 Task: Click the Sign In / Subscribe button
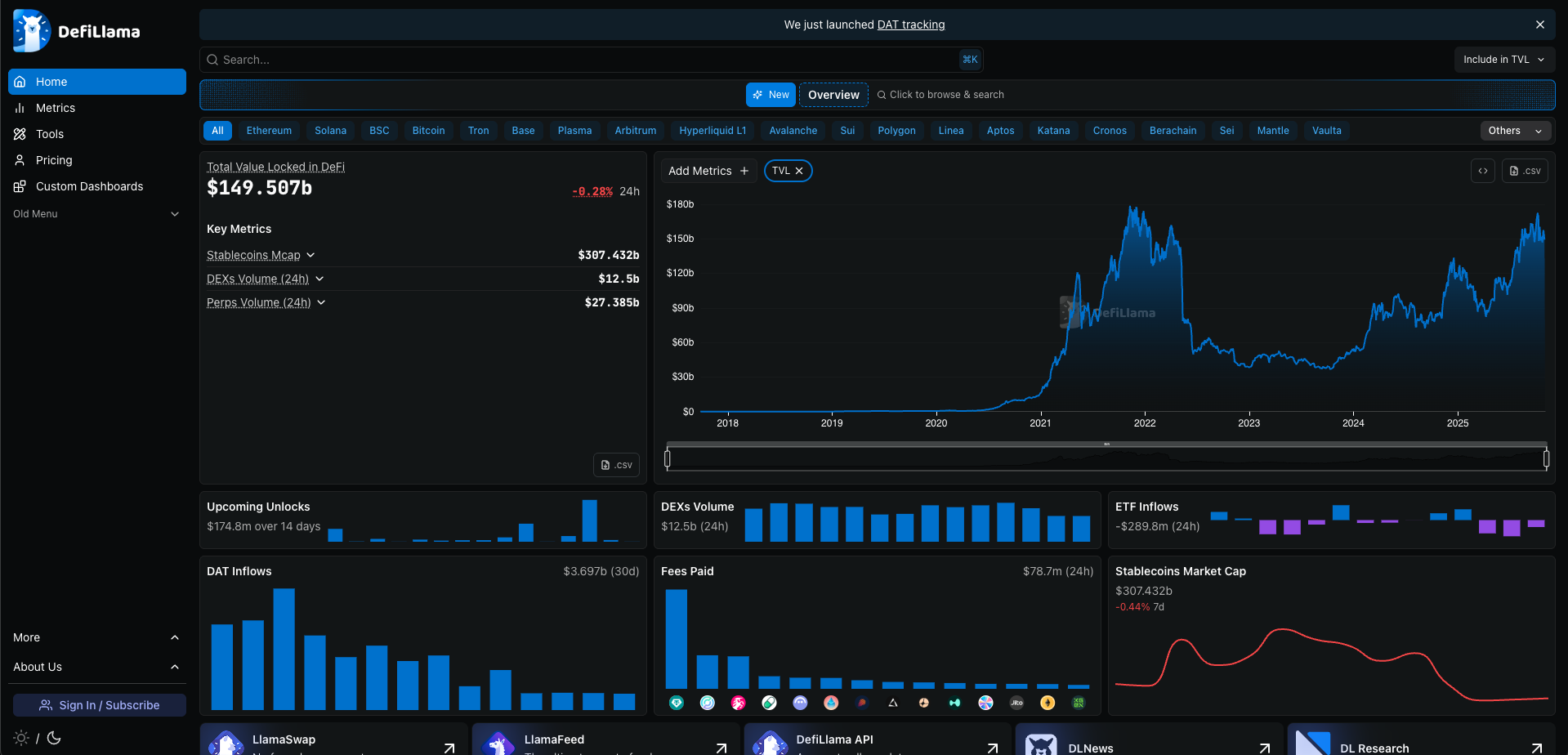pos(100,705)
